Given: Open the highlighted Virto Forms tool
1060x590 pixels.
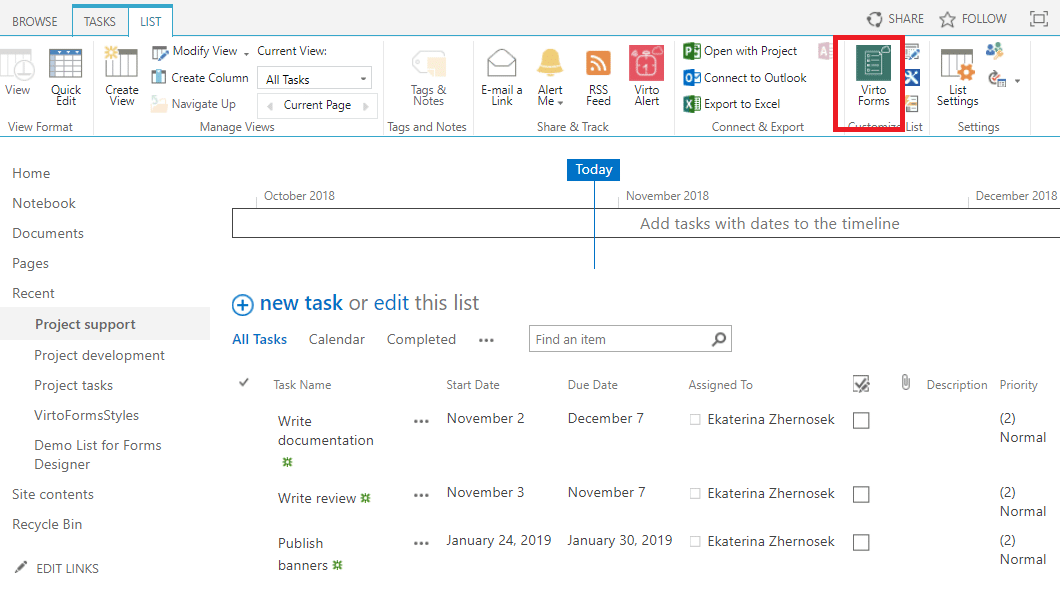Looking at the screenshot, I should (872, 80).
